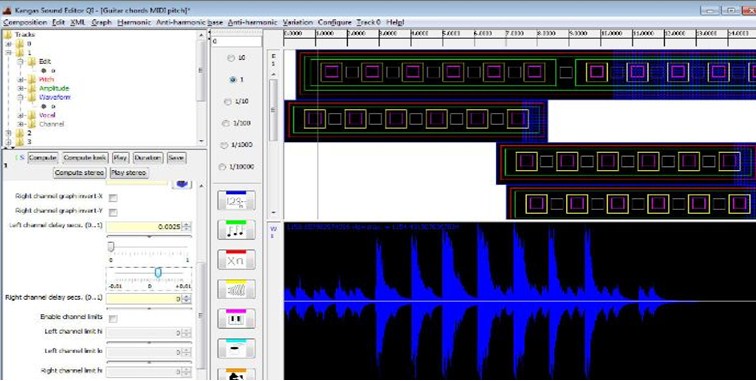
Task: Select the green-topped music notes icon
Action: pos(236,230)
